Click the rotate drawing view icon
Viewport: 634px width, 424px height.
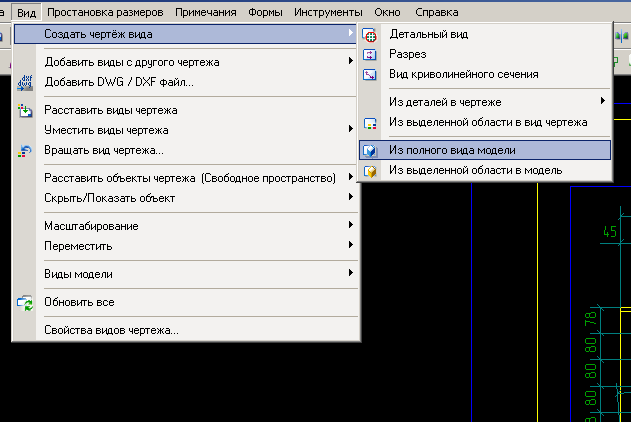click(x=26, y=150)
